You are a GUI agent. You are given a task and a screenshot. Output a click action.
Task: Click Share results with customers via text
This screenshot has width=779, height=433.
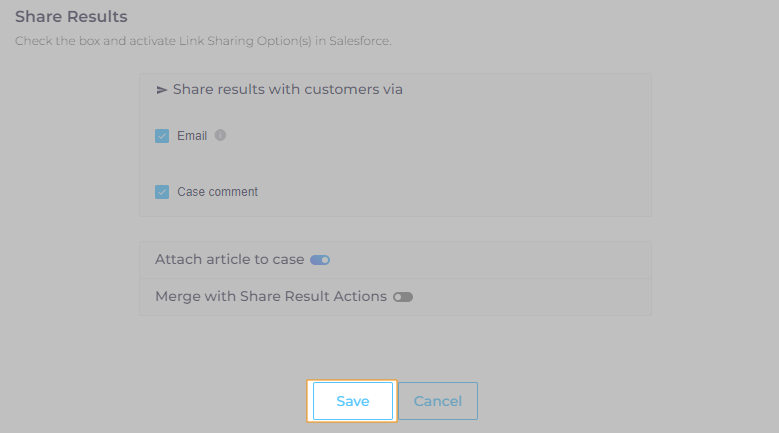click(x=288, y=89)
